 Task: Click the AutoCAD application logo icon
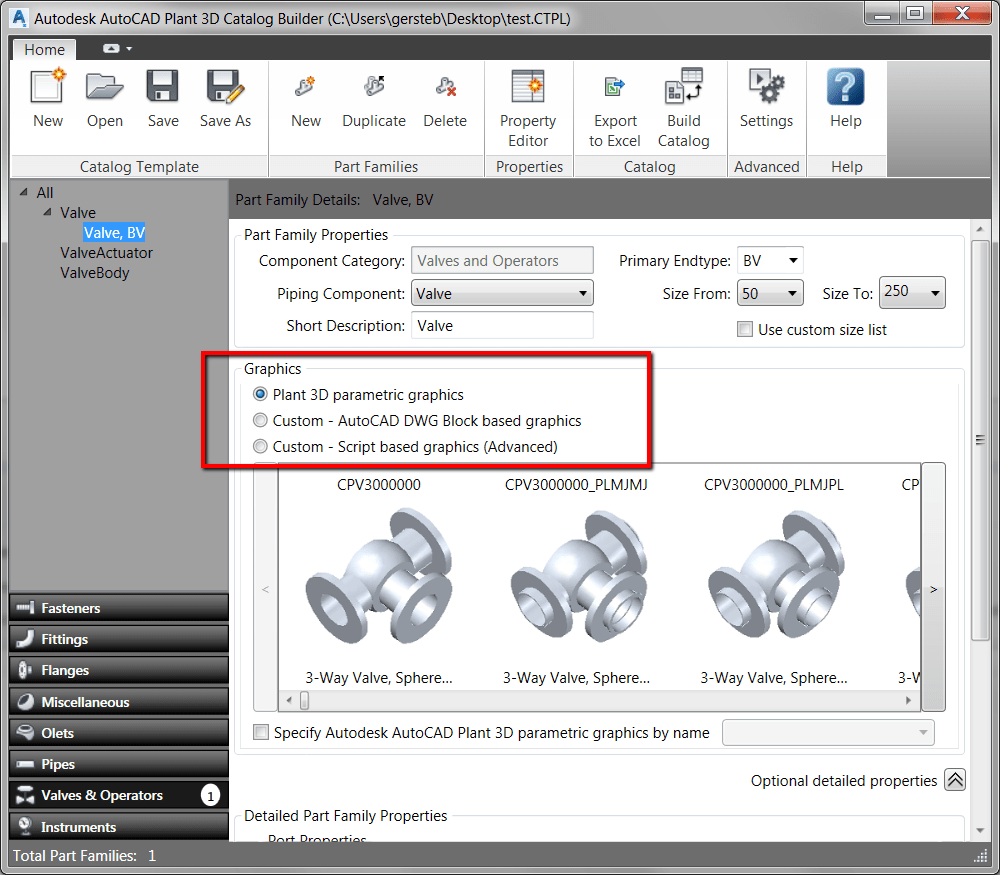tap(20, 18)
